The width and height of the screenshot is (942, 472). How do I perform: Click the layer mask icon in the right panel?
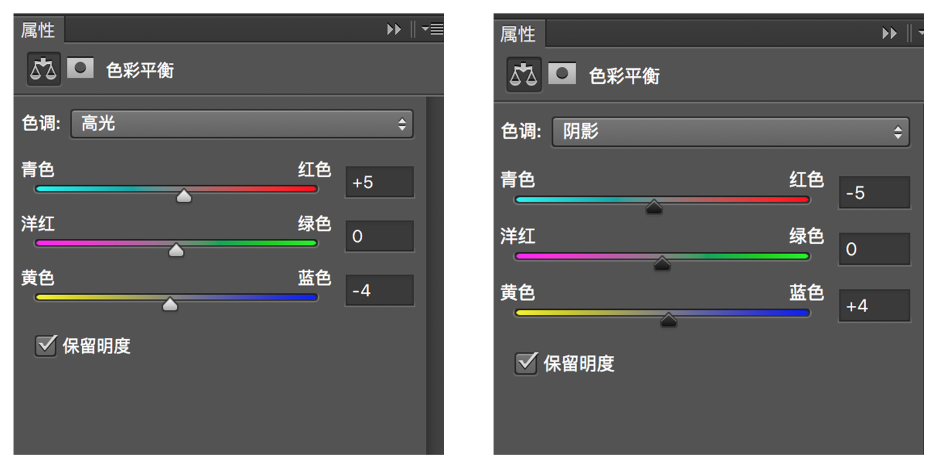[x=560, y=76]
